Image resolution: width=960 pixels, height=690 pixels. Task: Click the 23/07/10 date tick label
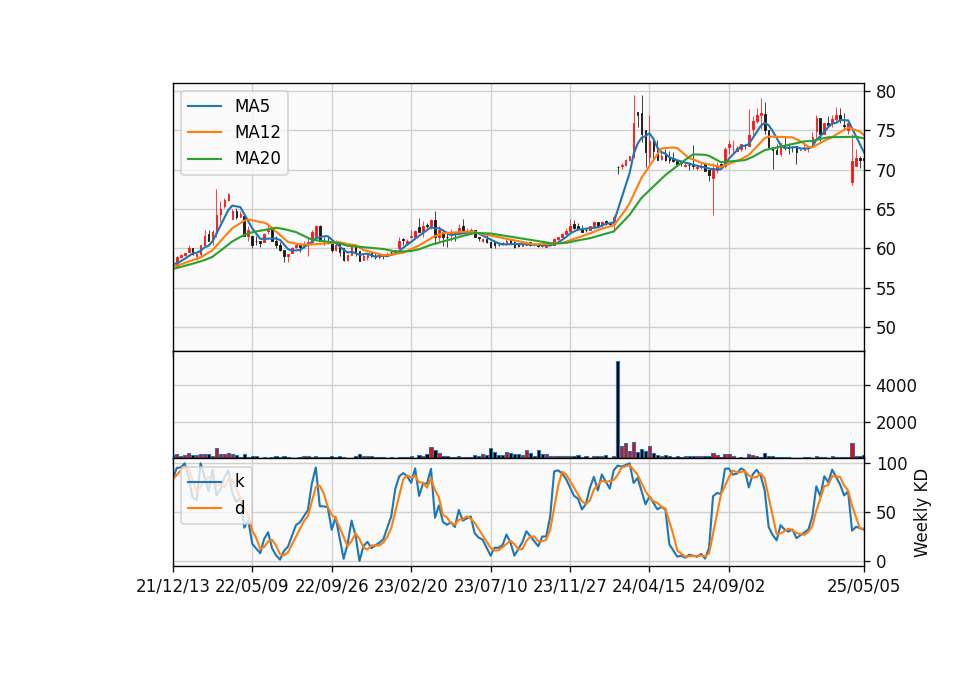pos(490,586)
